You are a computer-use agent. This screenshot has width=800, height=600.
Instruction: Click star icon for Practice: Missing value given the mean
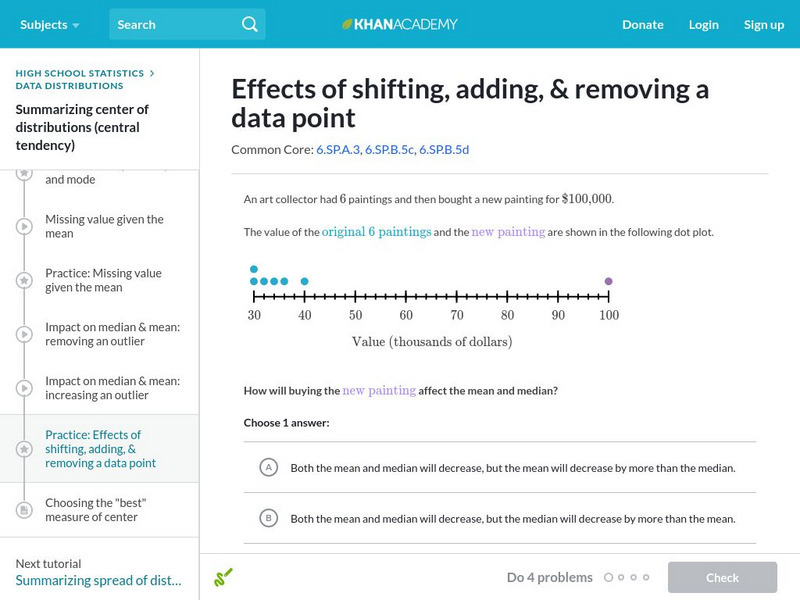(24, 281)
